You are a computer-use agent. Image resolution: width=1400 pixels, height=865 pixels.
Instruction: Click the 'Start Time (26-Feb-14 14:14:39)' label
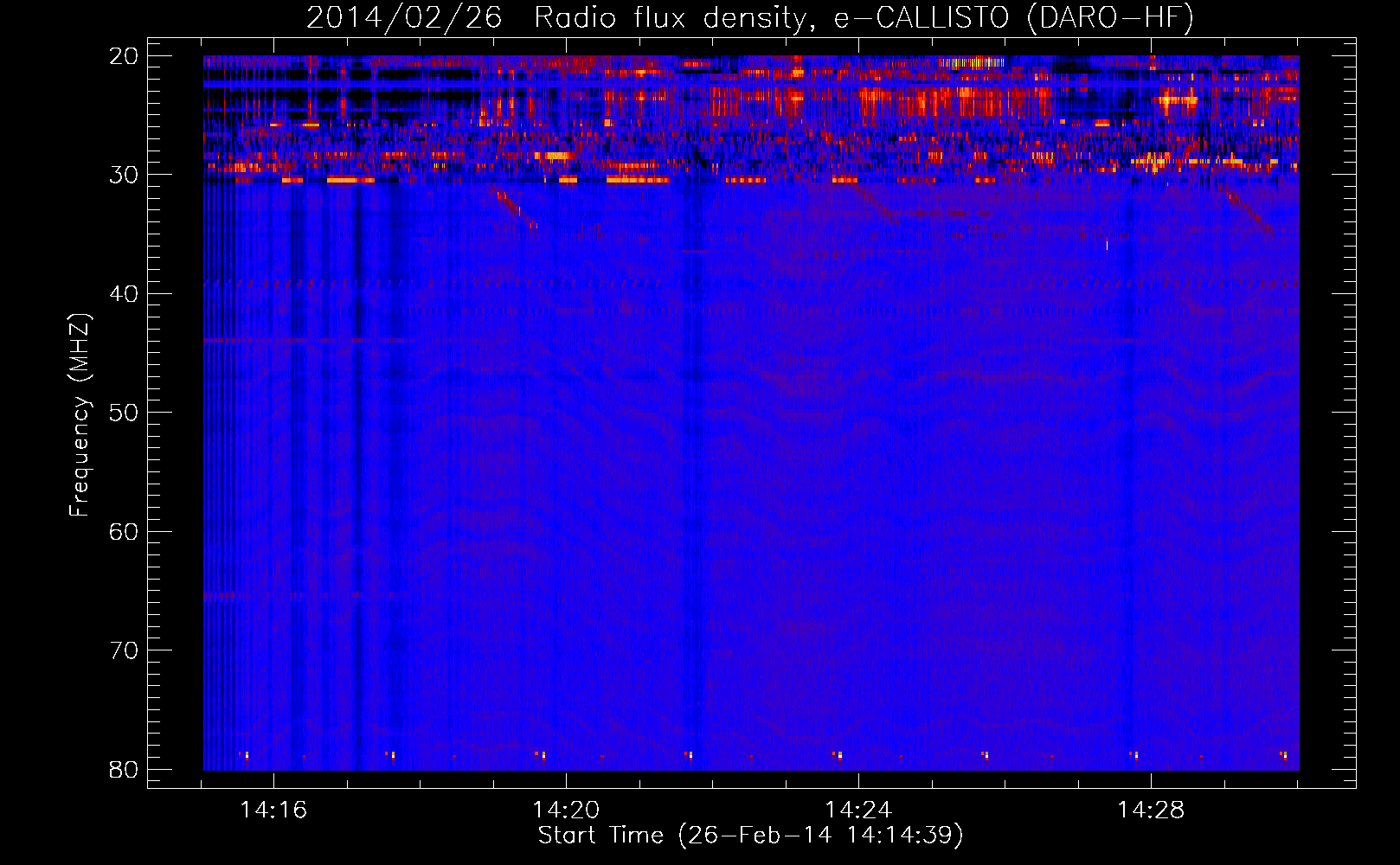point(750,836)
